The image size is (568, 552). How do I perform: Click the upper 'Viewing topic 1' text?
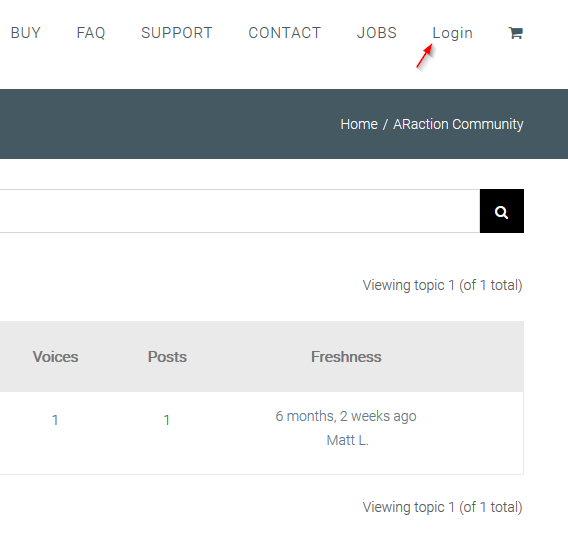click(442, 285)
